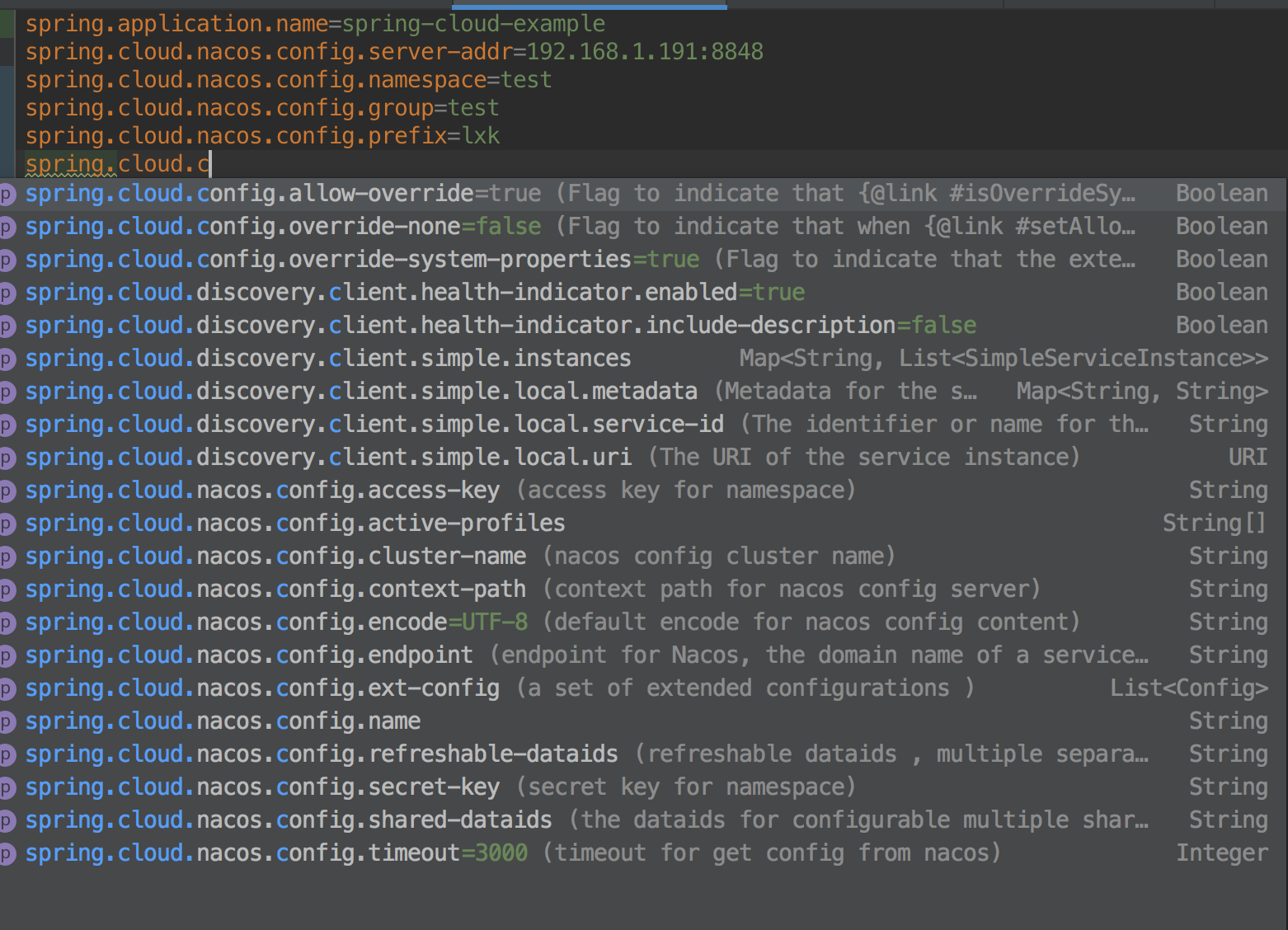Select nacos.config.endpoint suggestion
The width and height of the screenshot is (1288, 930).
644,655
